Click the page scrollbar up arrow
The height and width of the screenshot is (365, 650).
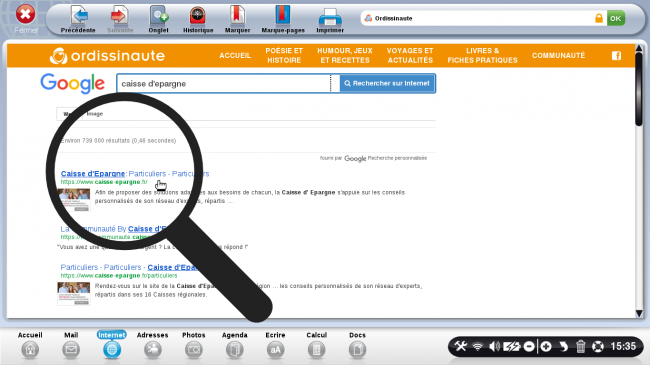639,49
